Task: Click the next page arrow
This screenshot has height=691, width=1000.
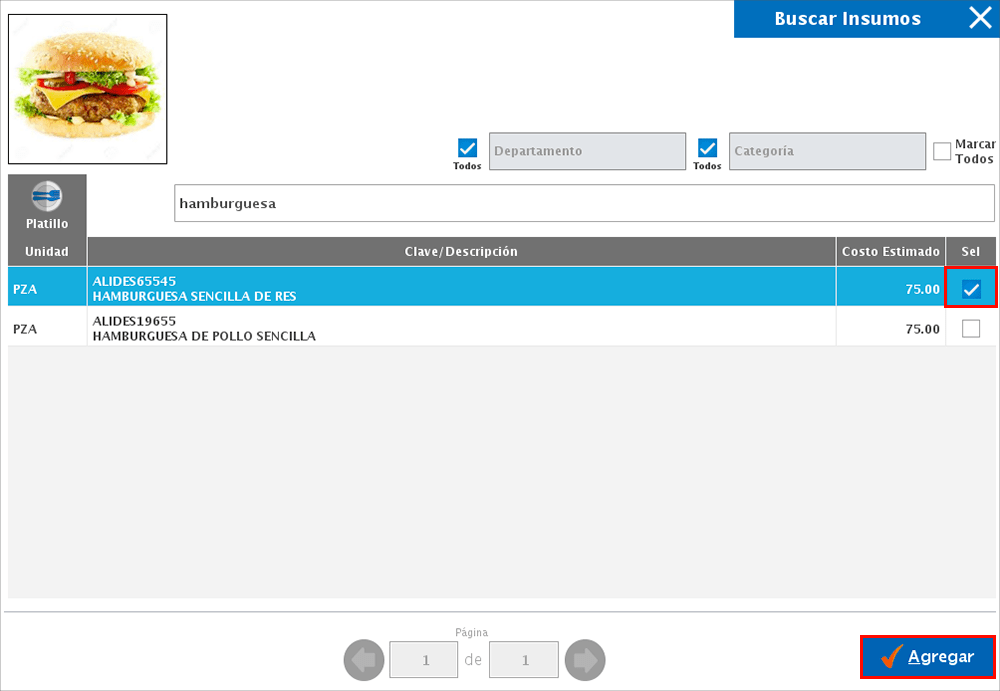Action: tap(585, 659)
